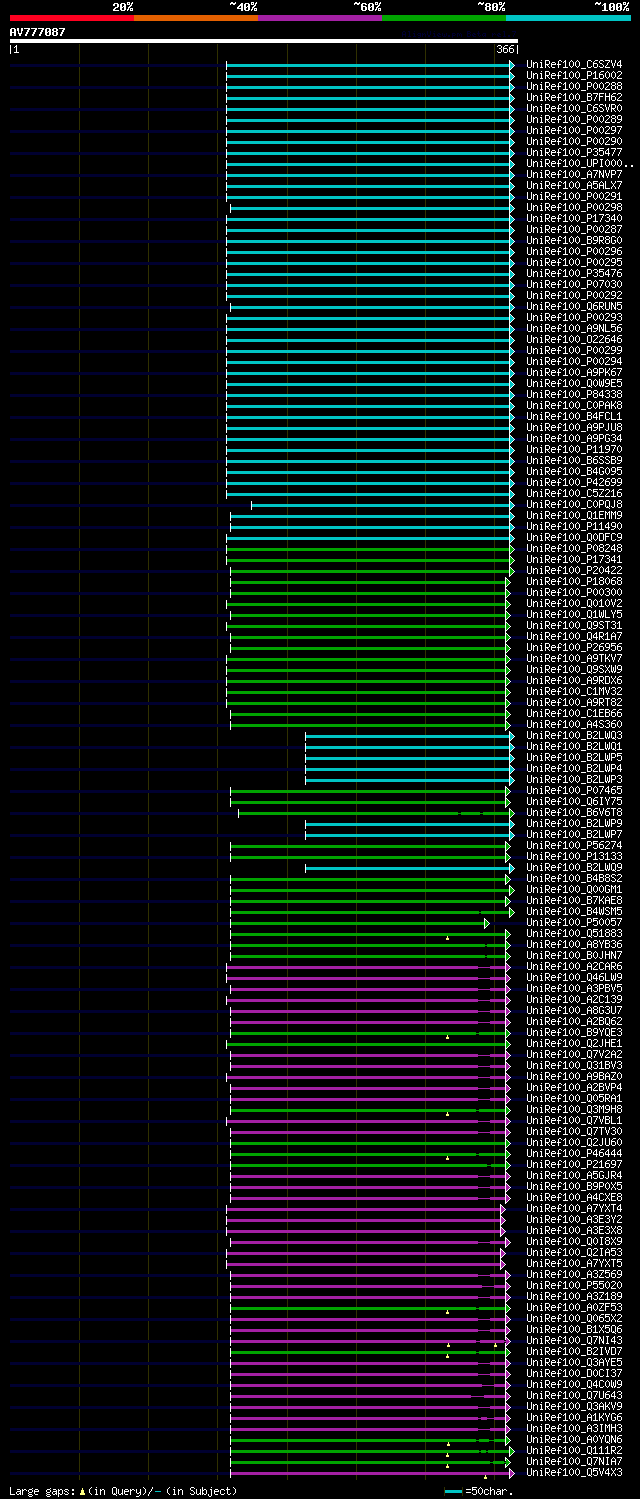Select hit label UniRef100_A8G3U7
The image size is (640, 1499).
coord(574,1010)
